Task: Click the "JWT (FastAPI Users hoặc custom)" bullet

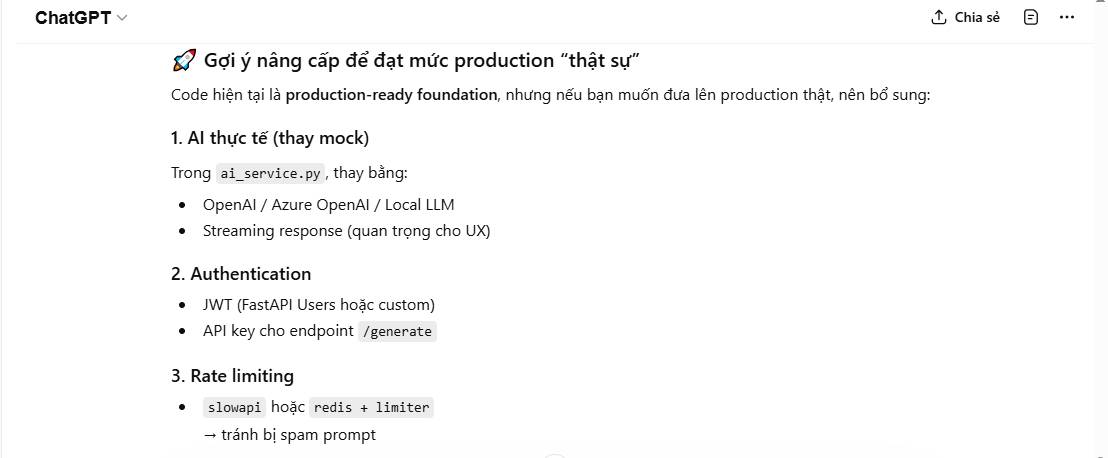Action: (x=318, y=305)
